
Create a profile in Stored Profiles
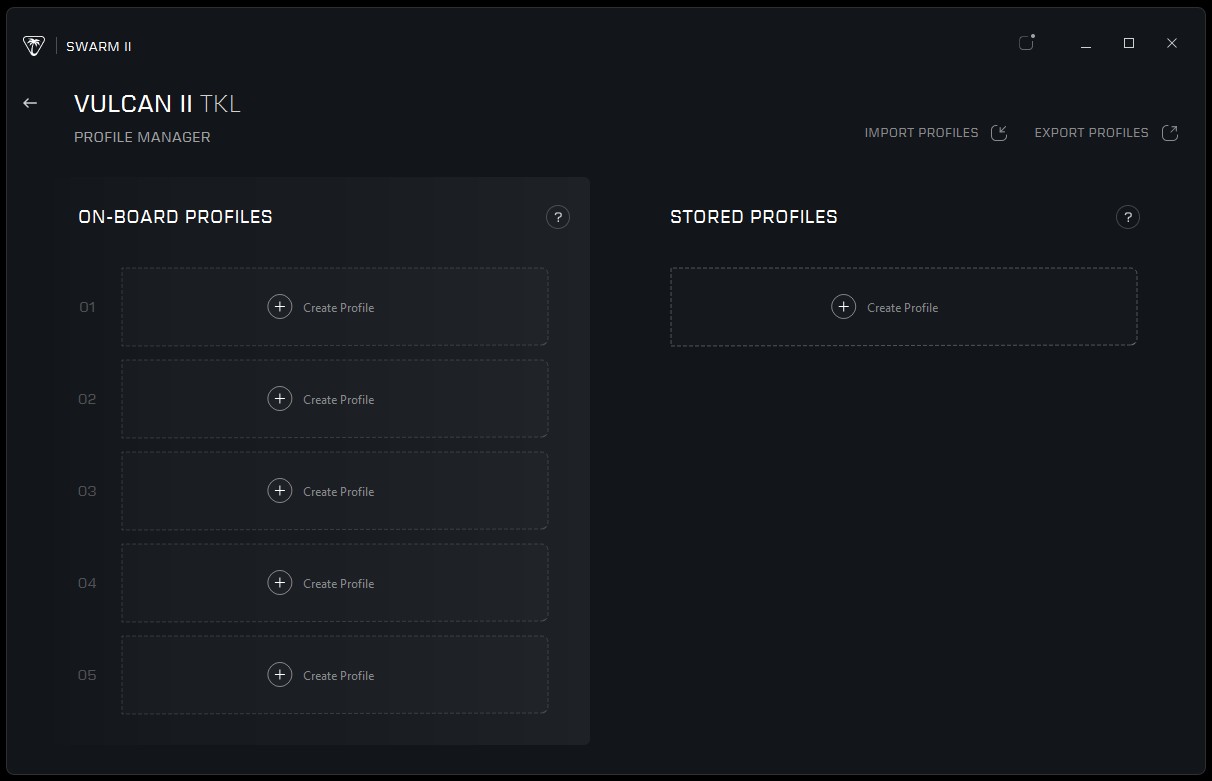click(902, 308)
